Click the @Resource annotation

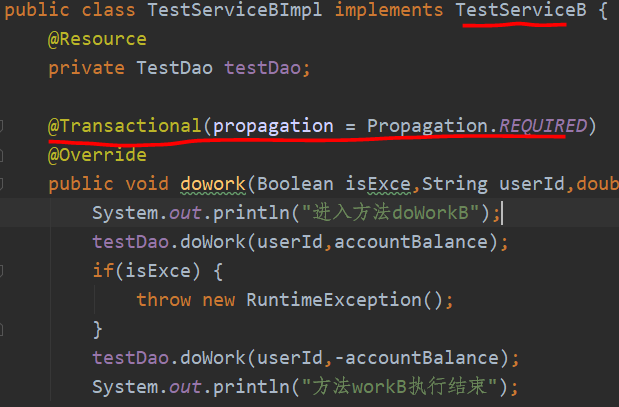(97, 39)
